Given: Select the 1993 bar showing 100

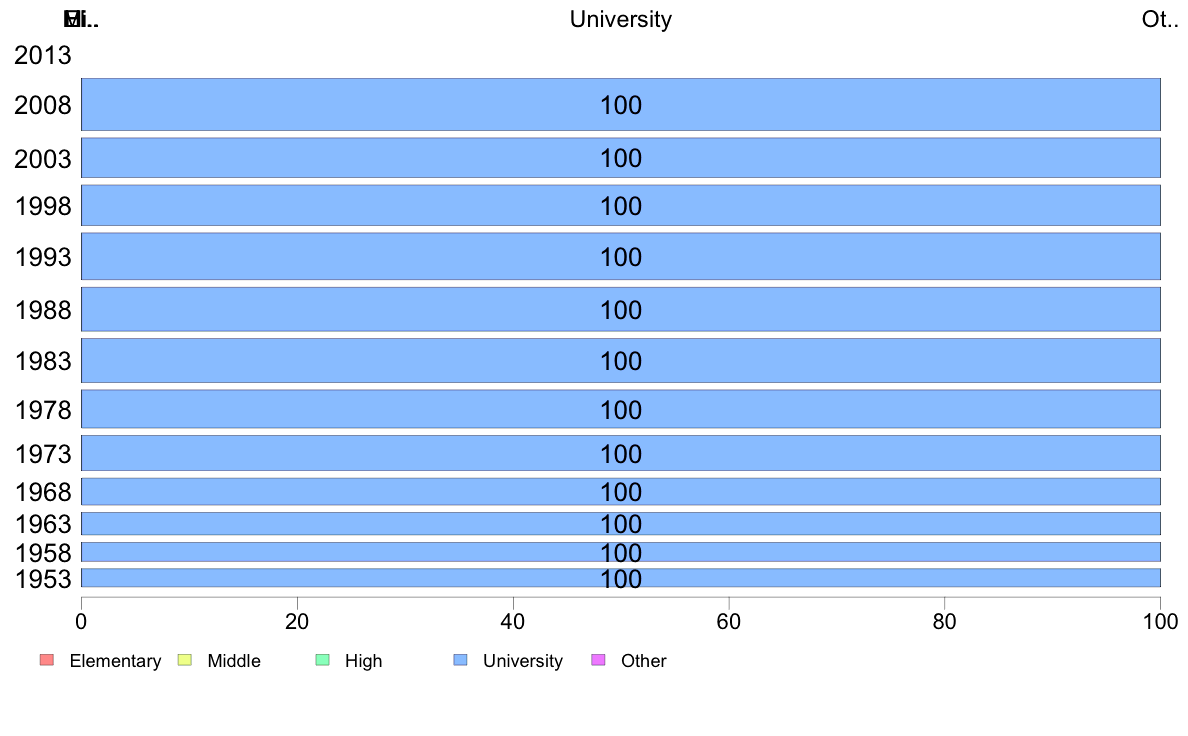Looking at the screenshot, I should click(621, 256).
